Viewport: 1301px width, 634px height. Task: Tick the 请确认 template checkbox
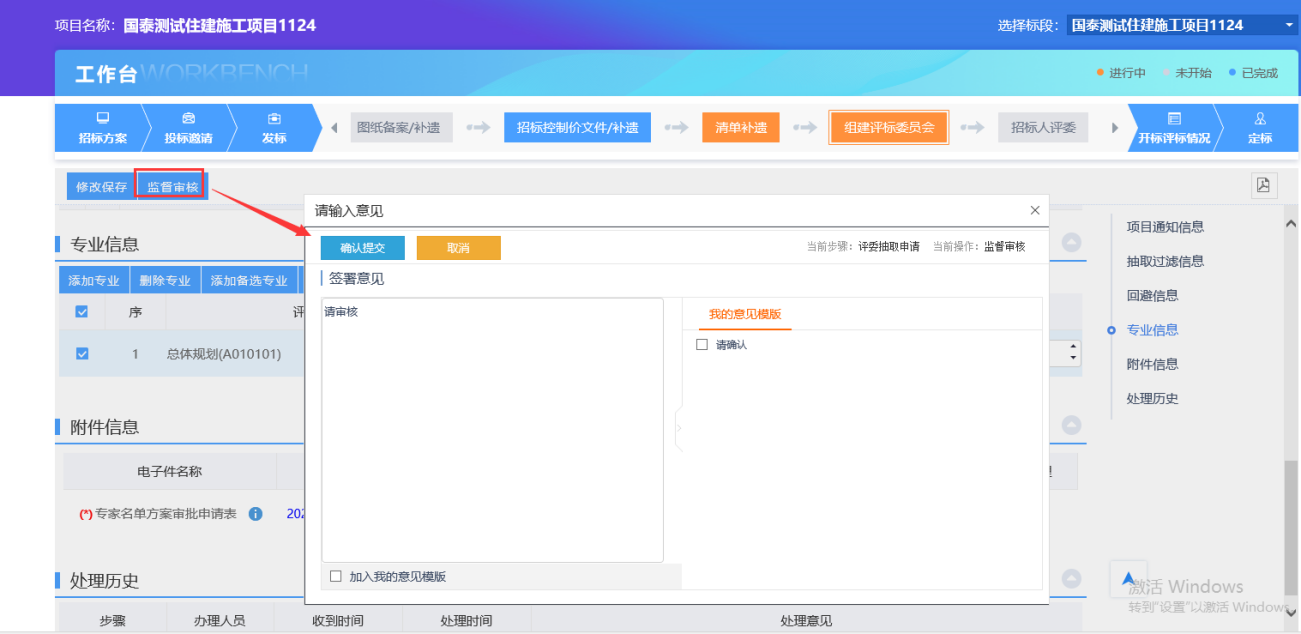click(702, 345)
